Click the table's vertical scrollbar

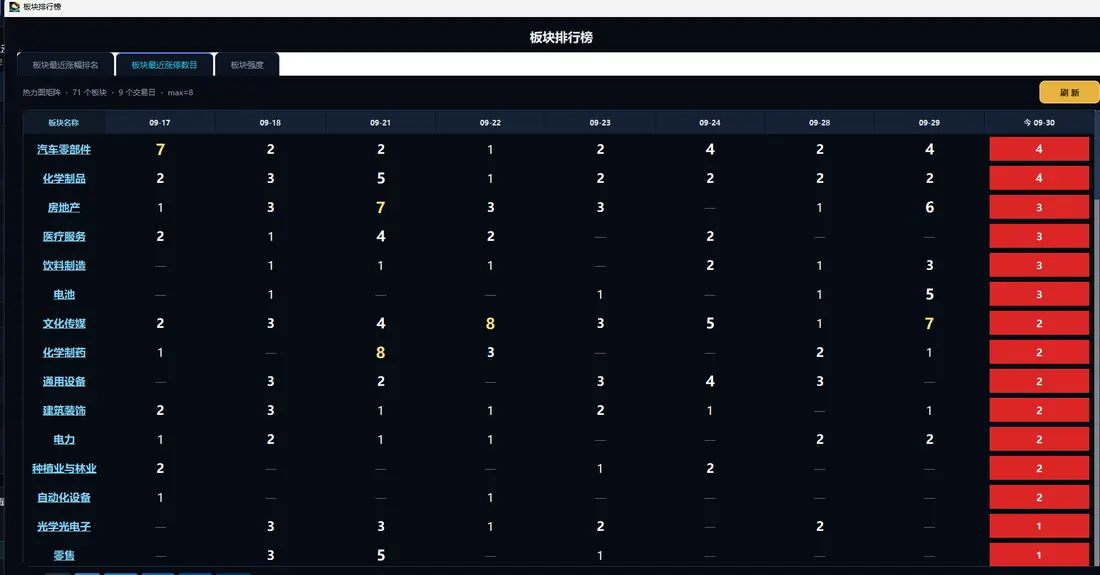tap(1096, 337)
